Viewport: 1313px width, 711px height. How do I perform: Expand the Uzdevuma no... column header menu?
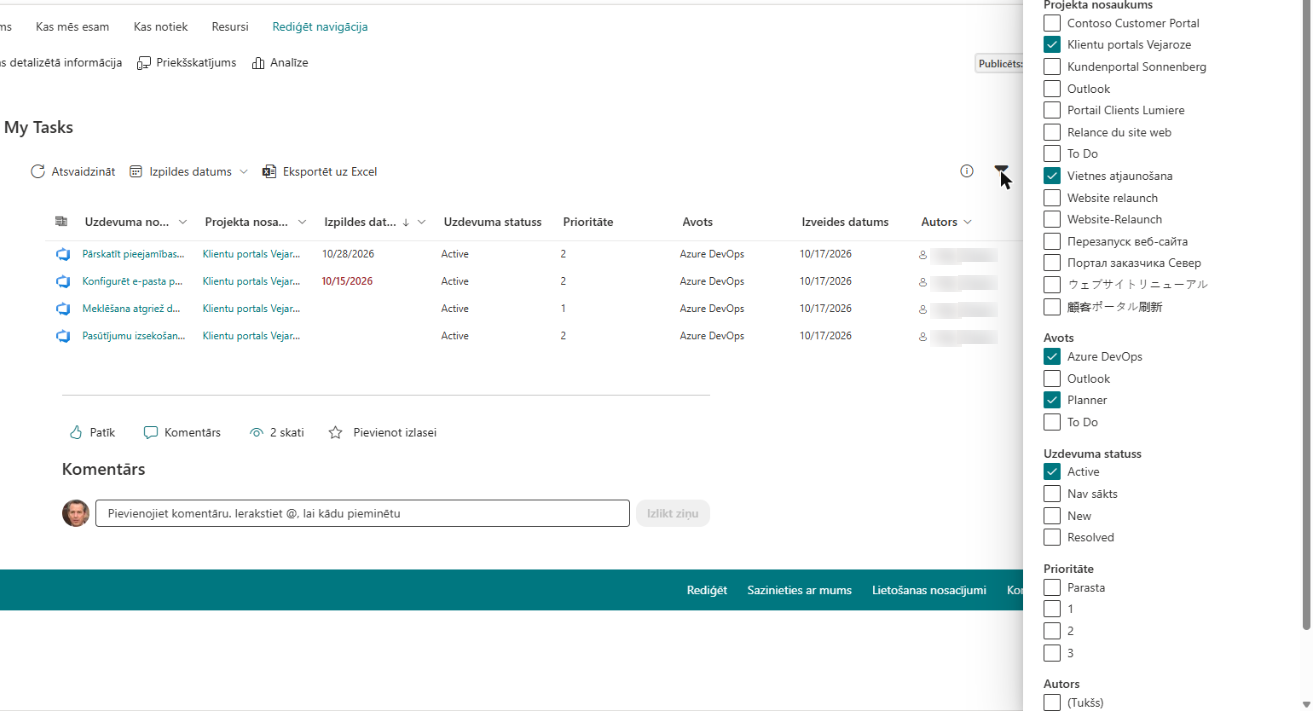point(182,222)
